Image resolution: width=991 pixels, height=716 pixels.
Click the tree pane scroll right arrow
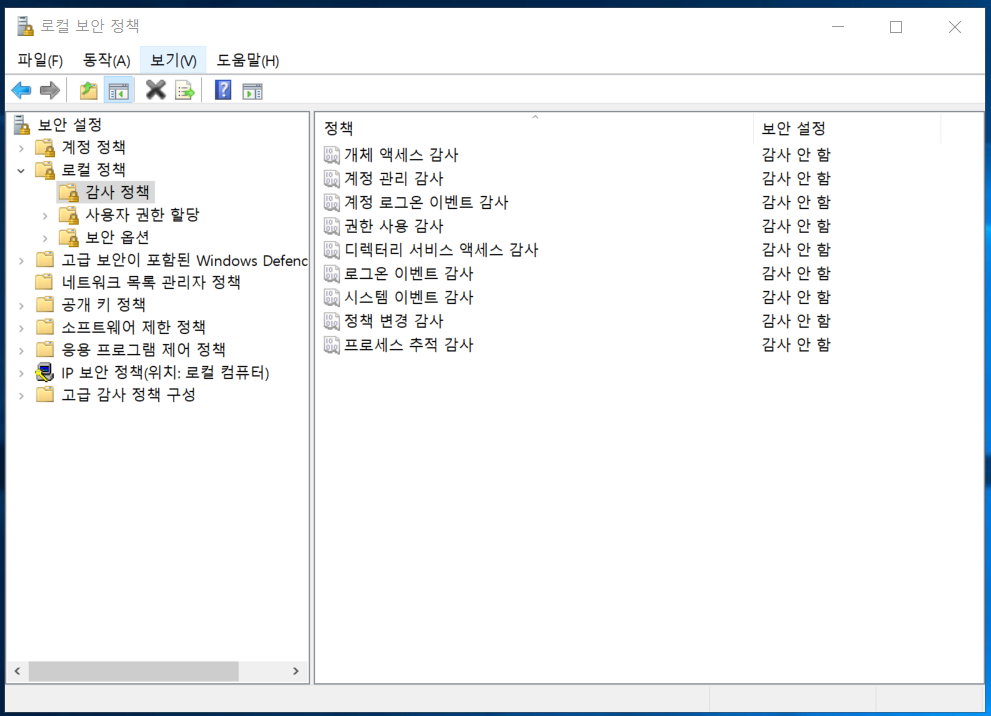click(296, 671)
